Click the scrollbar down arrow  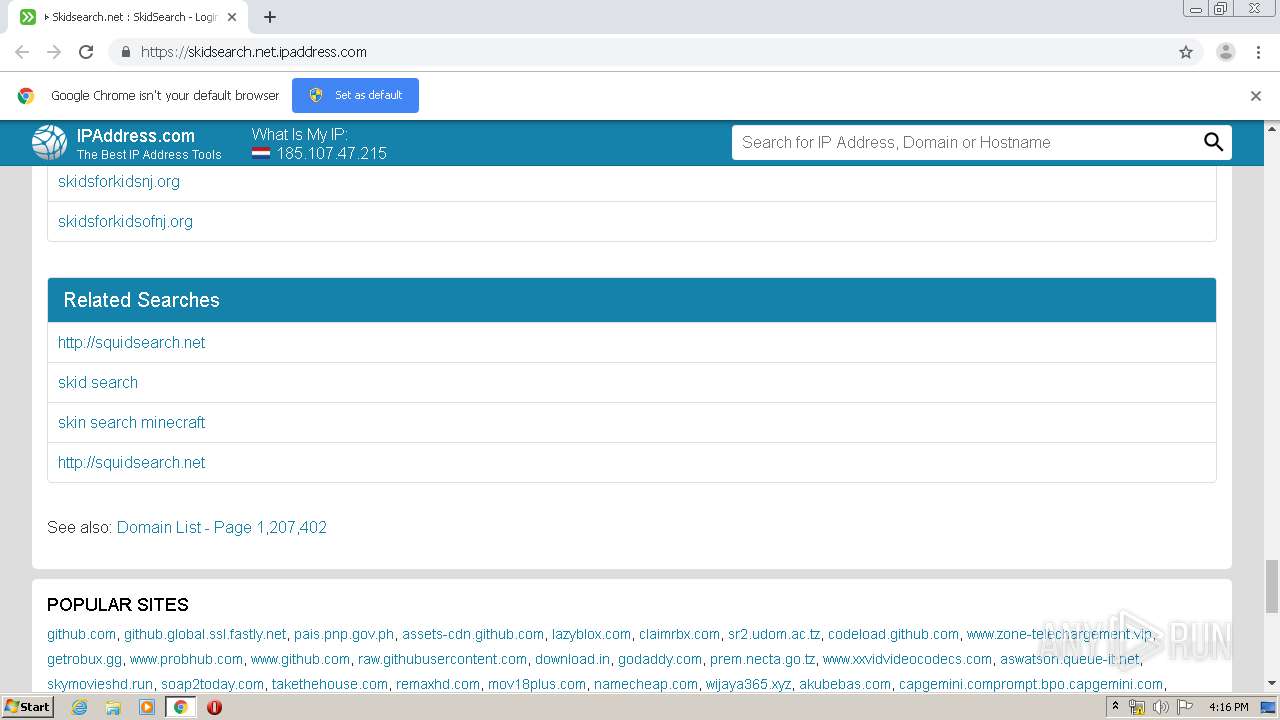click(x=1272, y=684)
